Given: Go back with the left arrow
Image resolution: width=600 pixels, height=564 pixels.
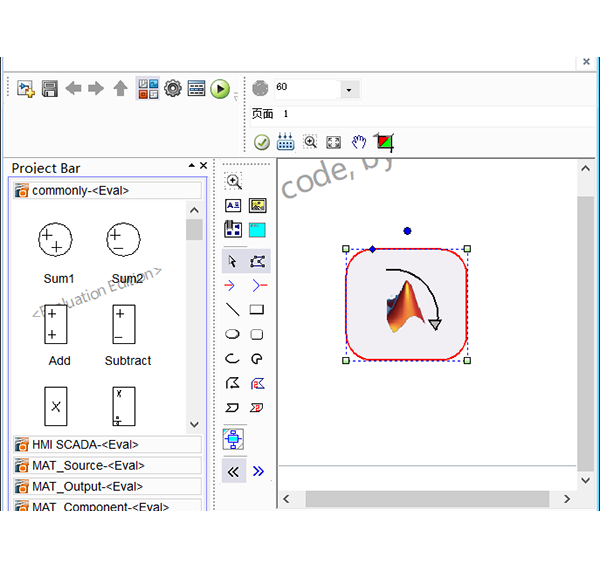Looking at the screenshot, I should (x=73, y=88).
